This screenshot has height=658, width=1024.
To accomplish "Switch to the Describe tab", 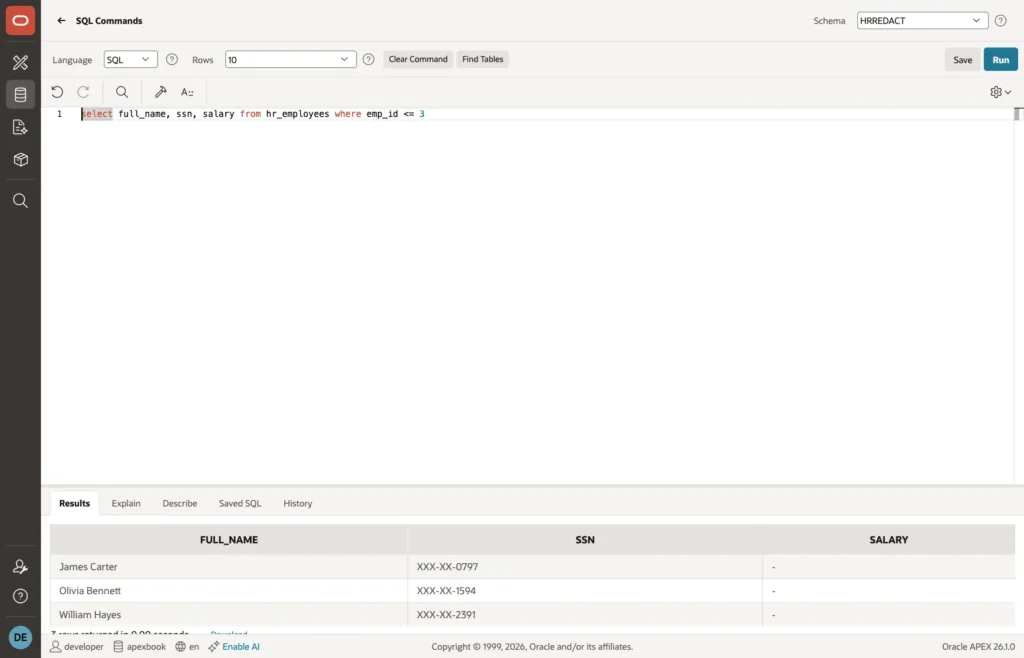I will coord(180,503).
